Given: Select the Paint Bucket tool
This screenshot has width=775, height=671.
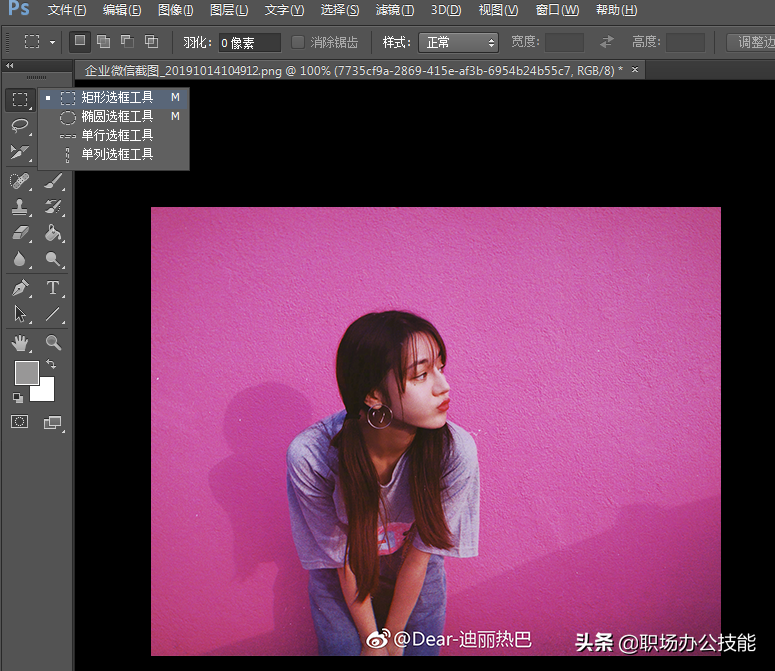Looking at the screenshot, I should pyautogui.click(x=53, y=233).
